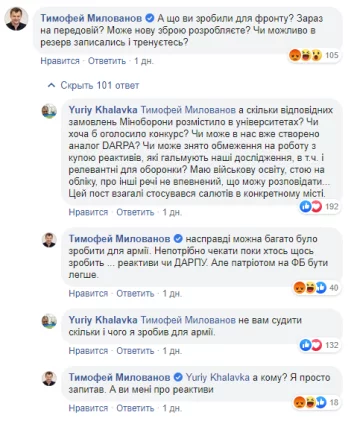
Task: Like the top comment via 'Нравится'
Action: (60, 61)
